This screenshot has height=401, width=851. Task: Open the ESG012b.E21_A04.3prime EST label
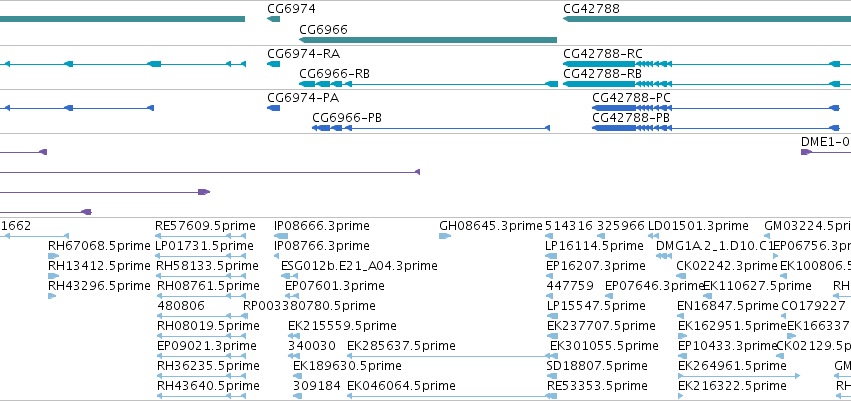pos(359,266)
